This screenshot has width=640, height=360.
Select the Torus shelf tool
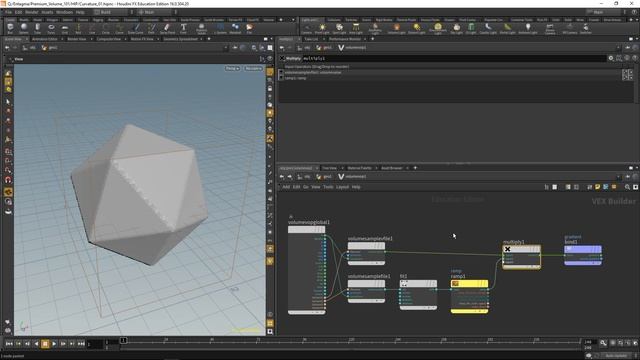tap(51, 29)
